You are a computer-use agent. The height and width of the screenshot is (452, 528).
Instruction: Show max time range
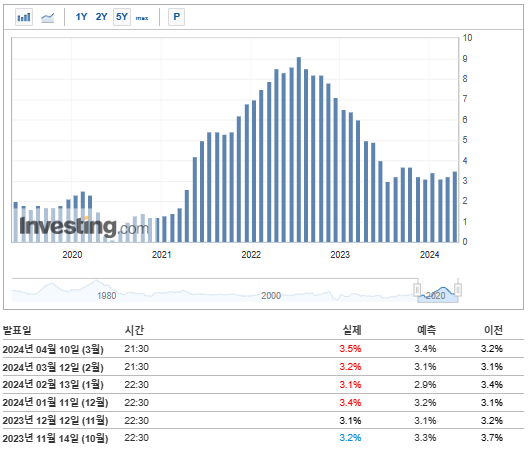pyautogui.click(x=142, y=18)
